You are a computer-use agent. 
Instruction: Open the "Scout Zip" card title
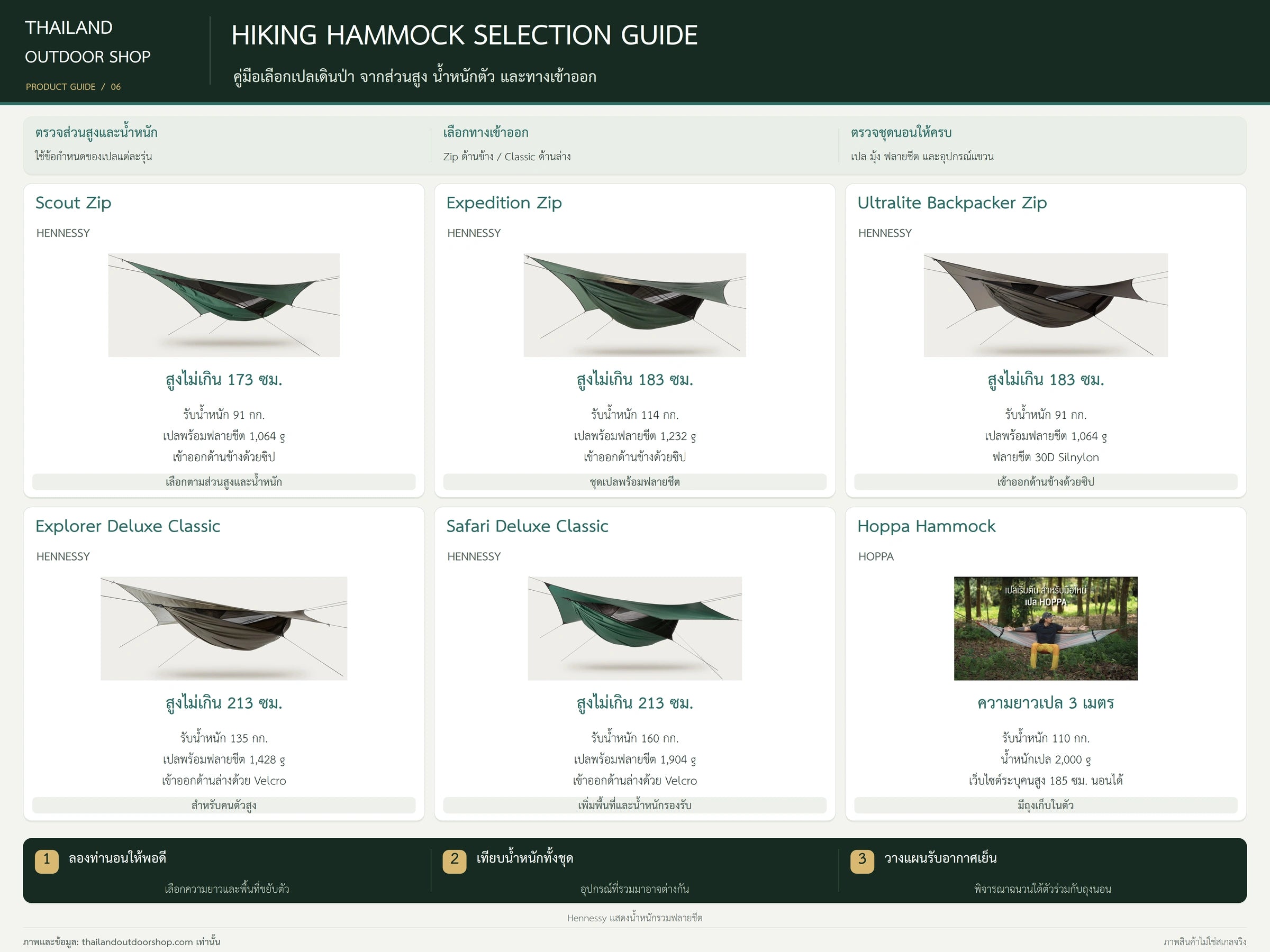(x=74, y=203)
